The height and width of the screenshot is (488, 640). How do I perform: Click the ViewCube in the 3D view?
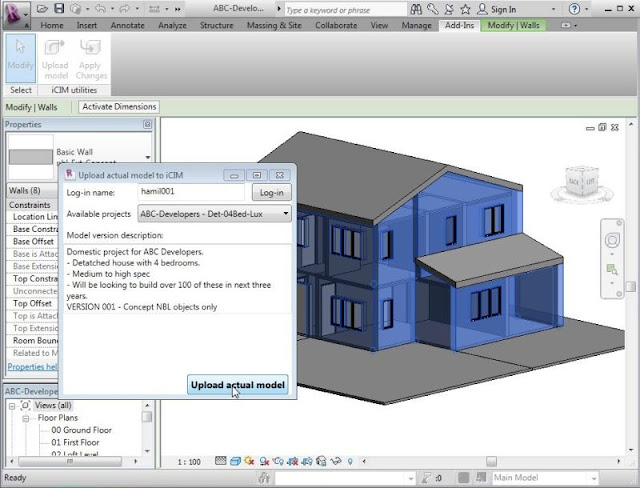(582, 182)
